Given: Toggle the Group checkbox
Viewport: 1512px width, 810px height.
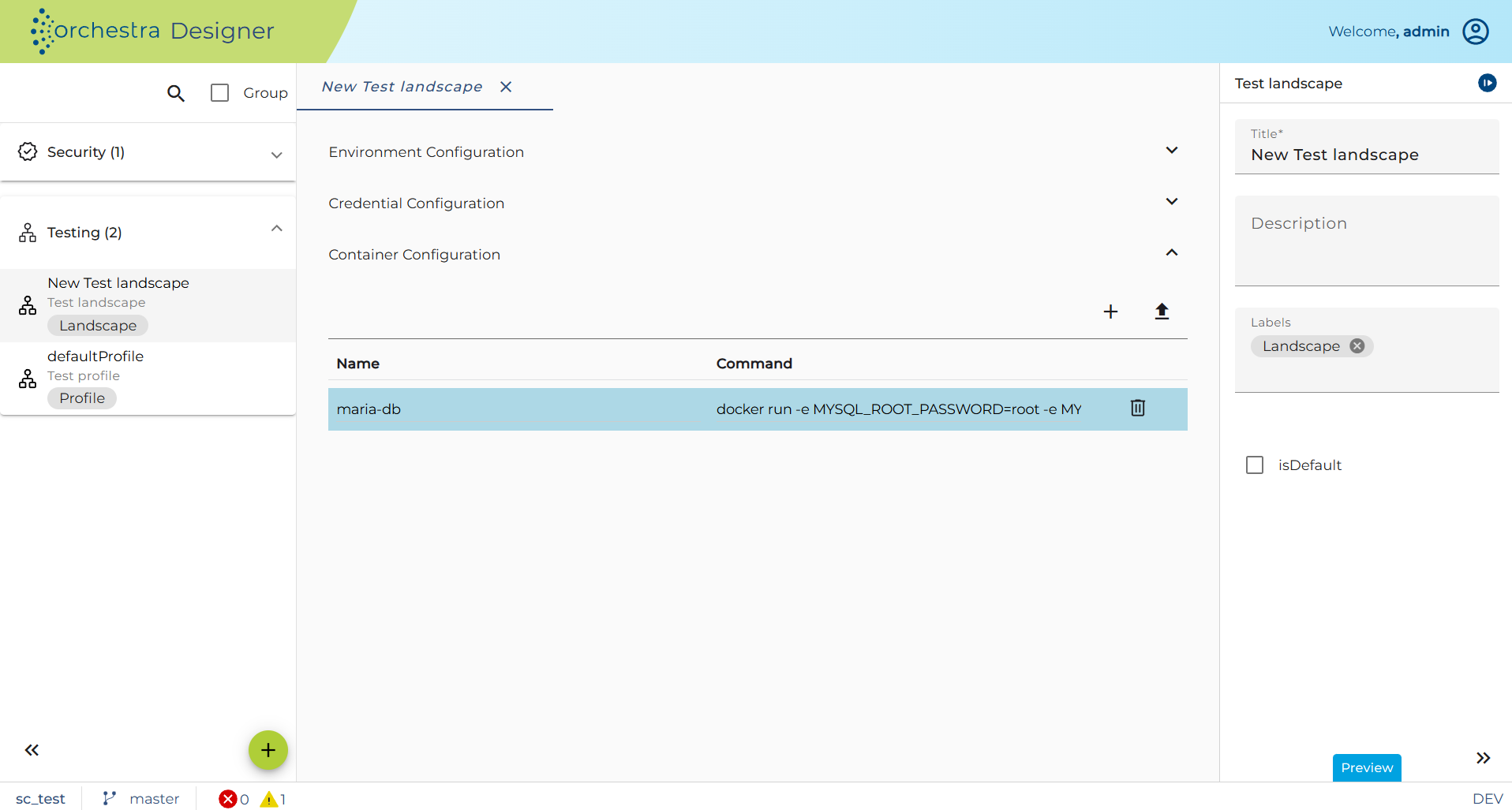Looking at the screenshot, I should (220, 93).
